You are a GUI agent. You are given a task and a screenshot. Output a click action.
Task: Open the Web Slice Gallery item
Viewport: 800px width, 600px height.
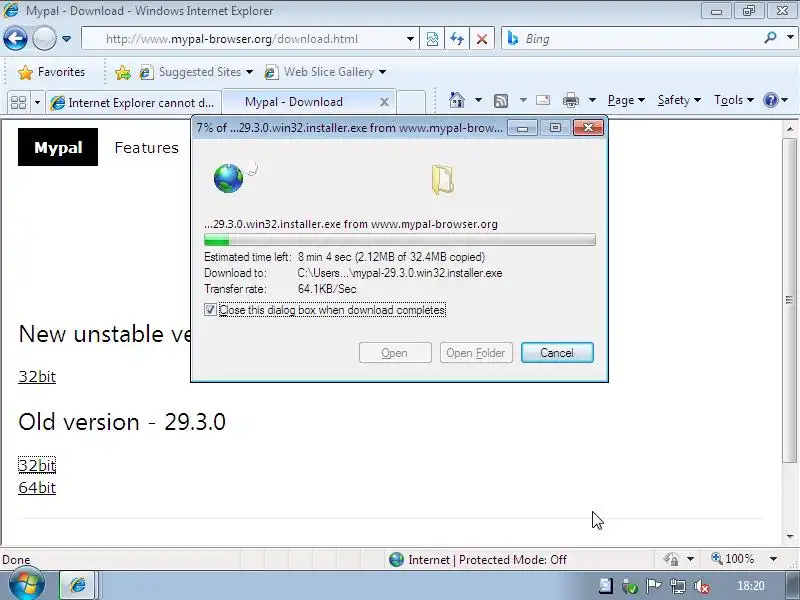325,72
